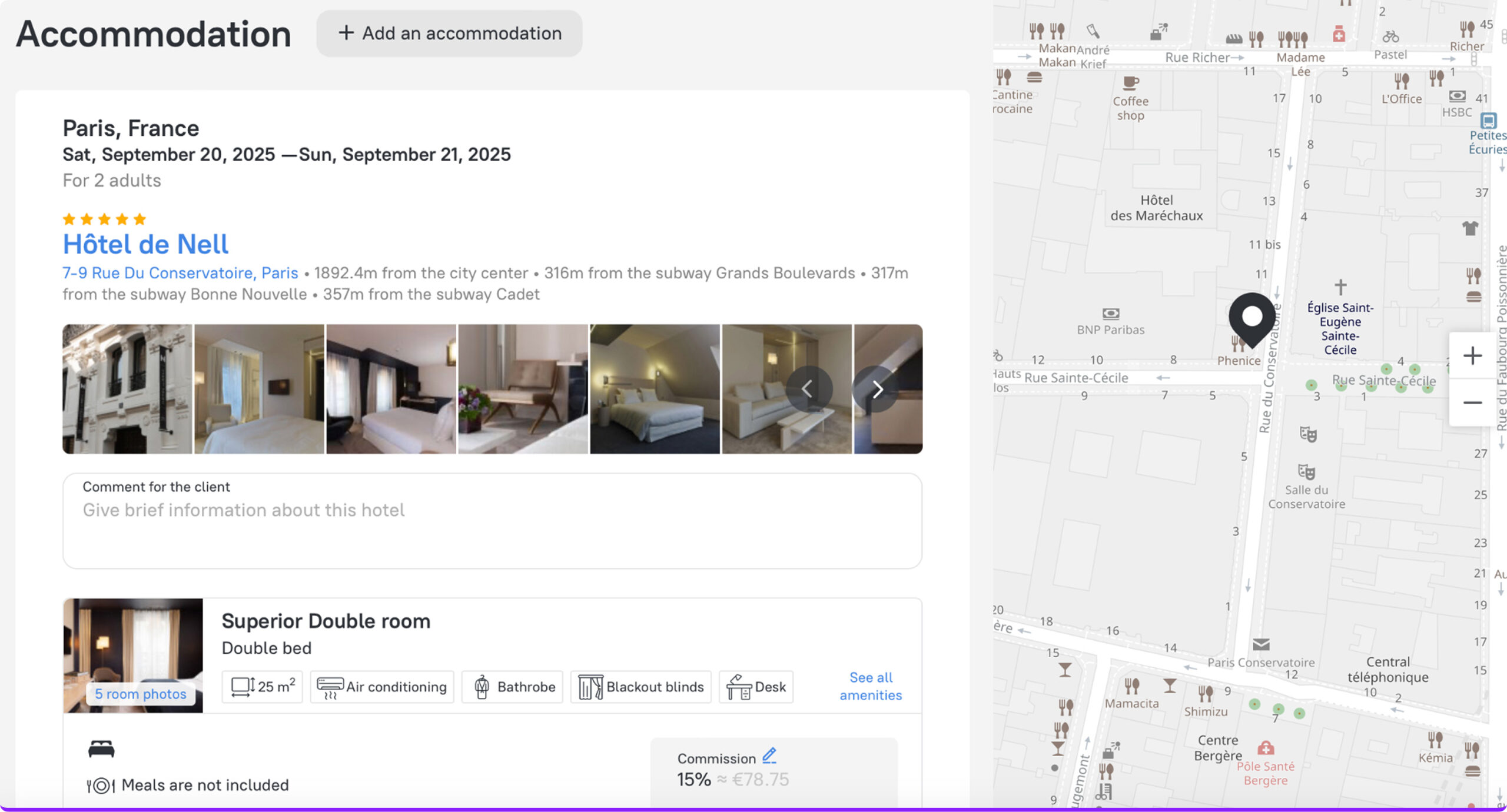Show previous hotel photos with left arrow

(x=808, y=389)
